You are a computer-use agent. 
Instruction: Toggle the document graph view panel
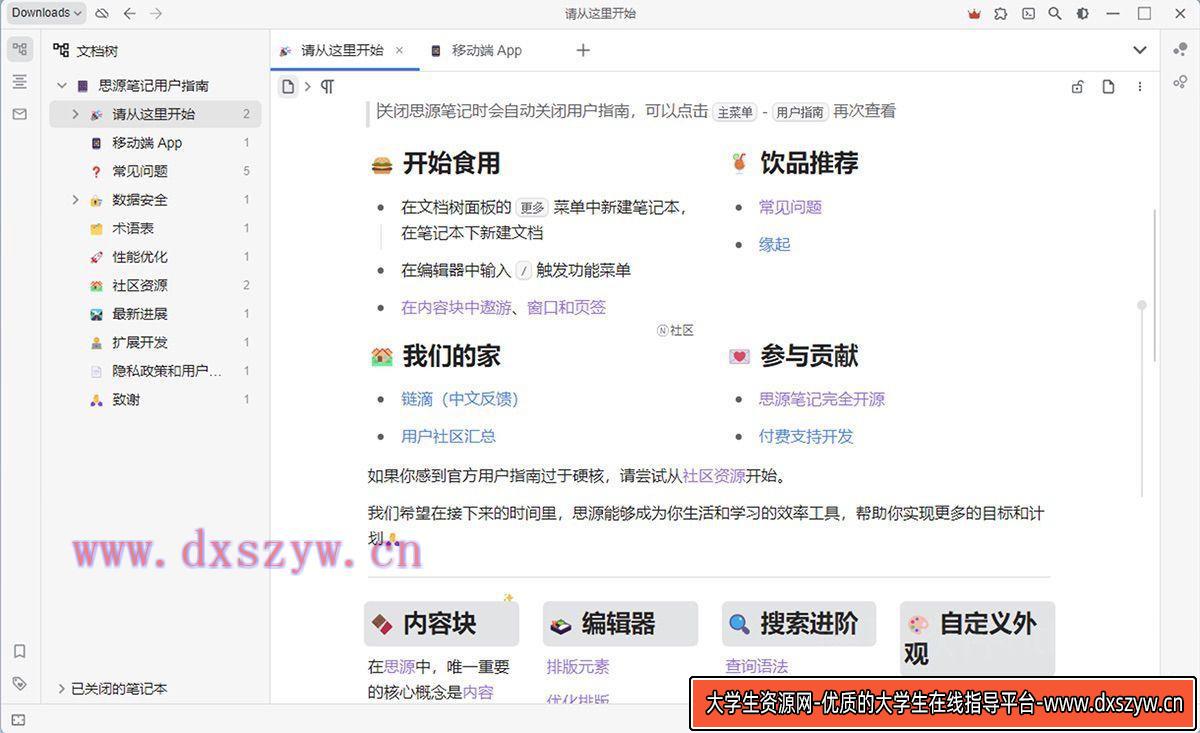click(x=1181, y=49)
